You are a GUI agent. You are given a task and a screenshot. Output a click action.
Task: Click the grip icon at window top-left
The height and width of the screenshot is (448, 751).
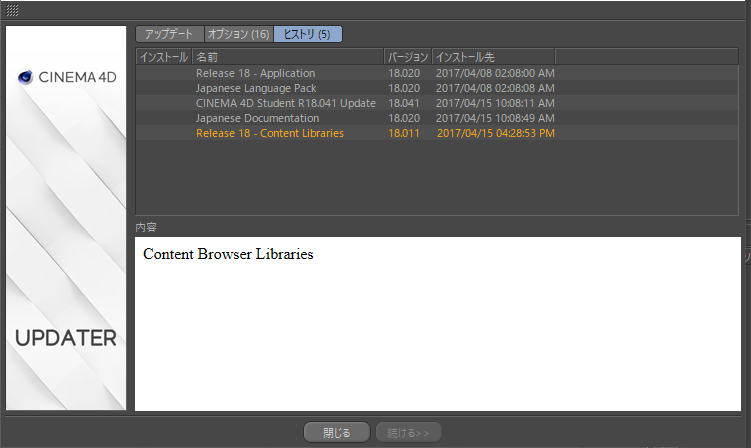(x=12, y=10)
